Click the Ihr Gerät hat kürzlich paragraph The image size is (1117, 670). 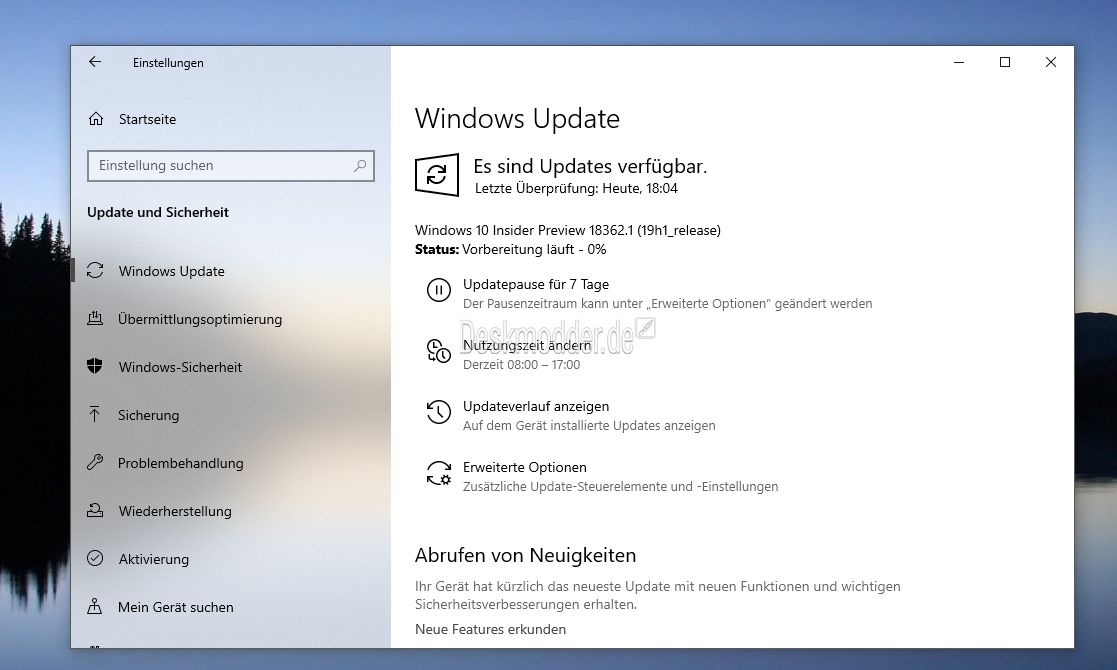(x=658, y=595)
